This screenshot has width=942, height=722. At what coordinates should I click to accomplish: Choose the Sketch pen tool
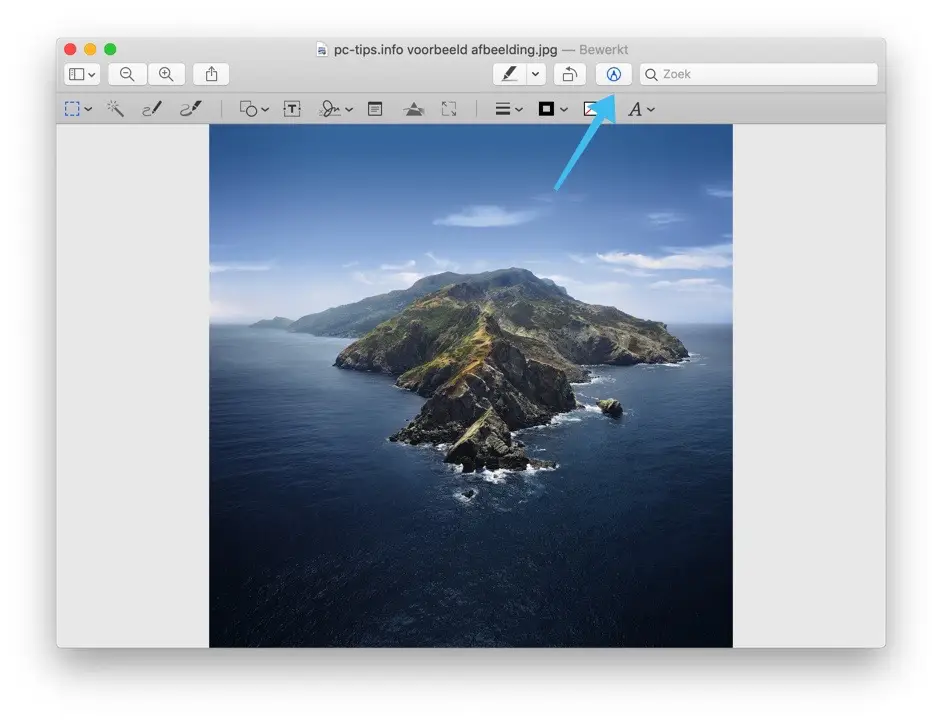(151, 109)
